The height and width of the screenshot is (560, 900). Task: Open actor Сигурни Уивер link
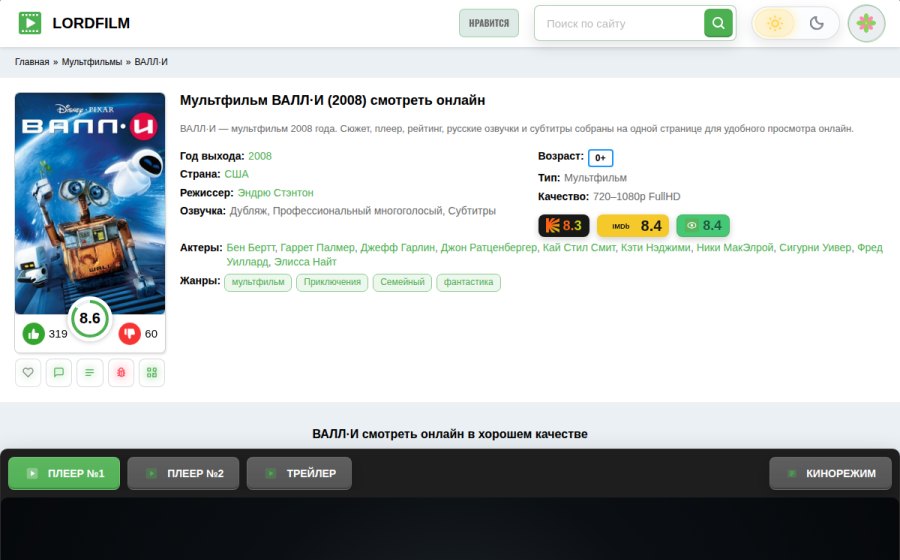pos(815,247)
